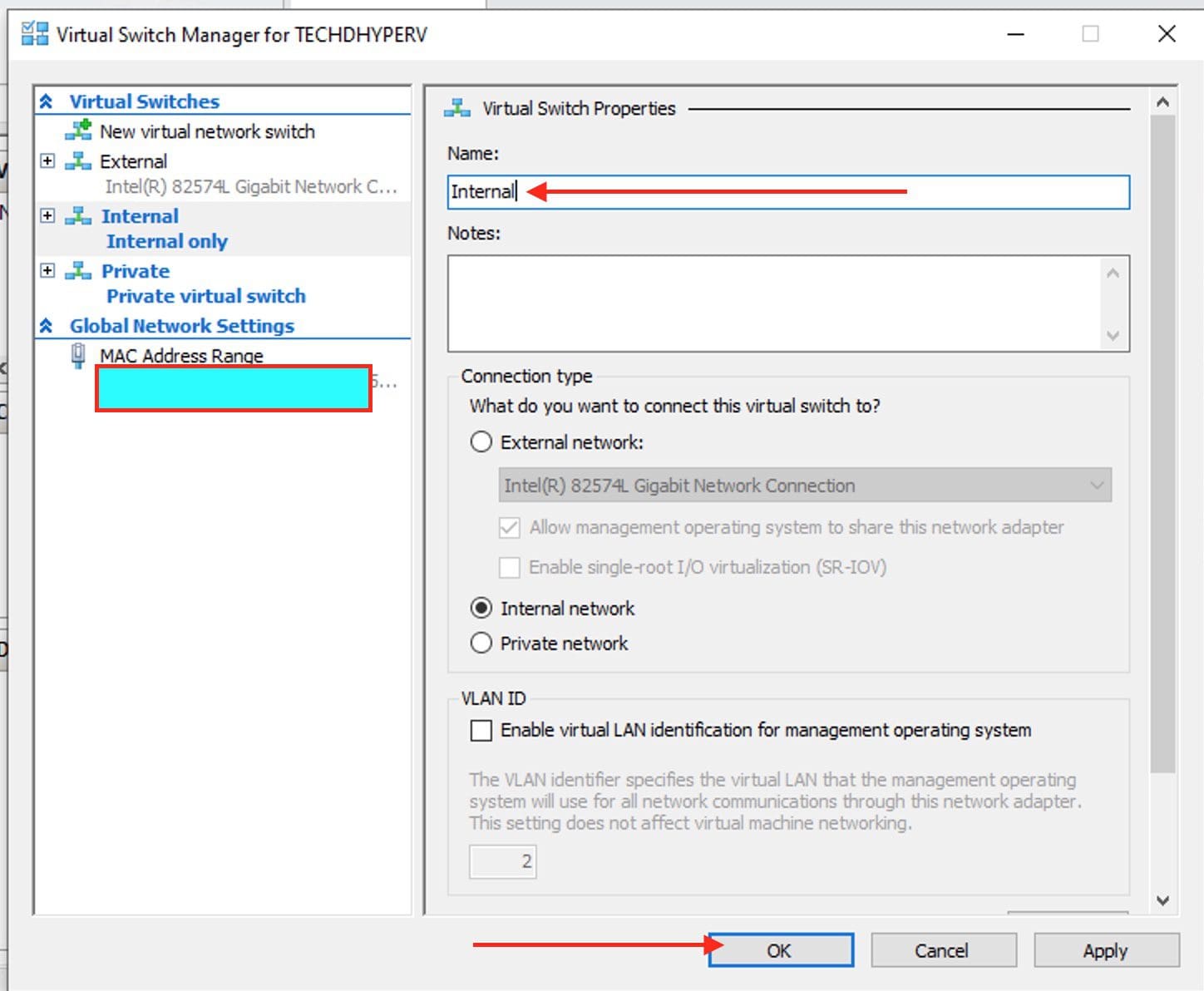The width and height of the screenshot is (1204, 991).
Task: Enable virtual LAN identification checkbox
Action: (481, 731)
